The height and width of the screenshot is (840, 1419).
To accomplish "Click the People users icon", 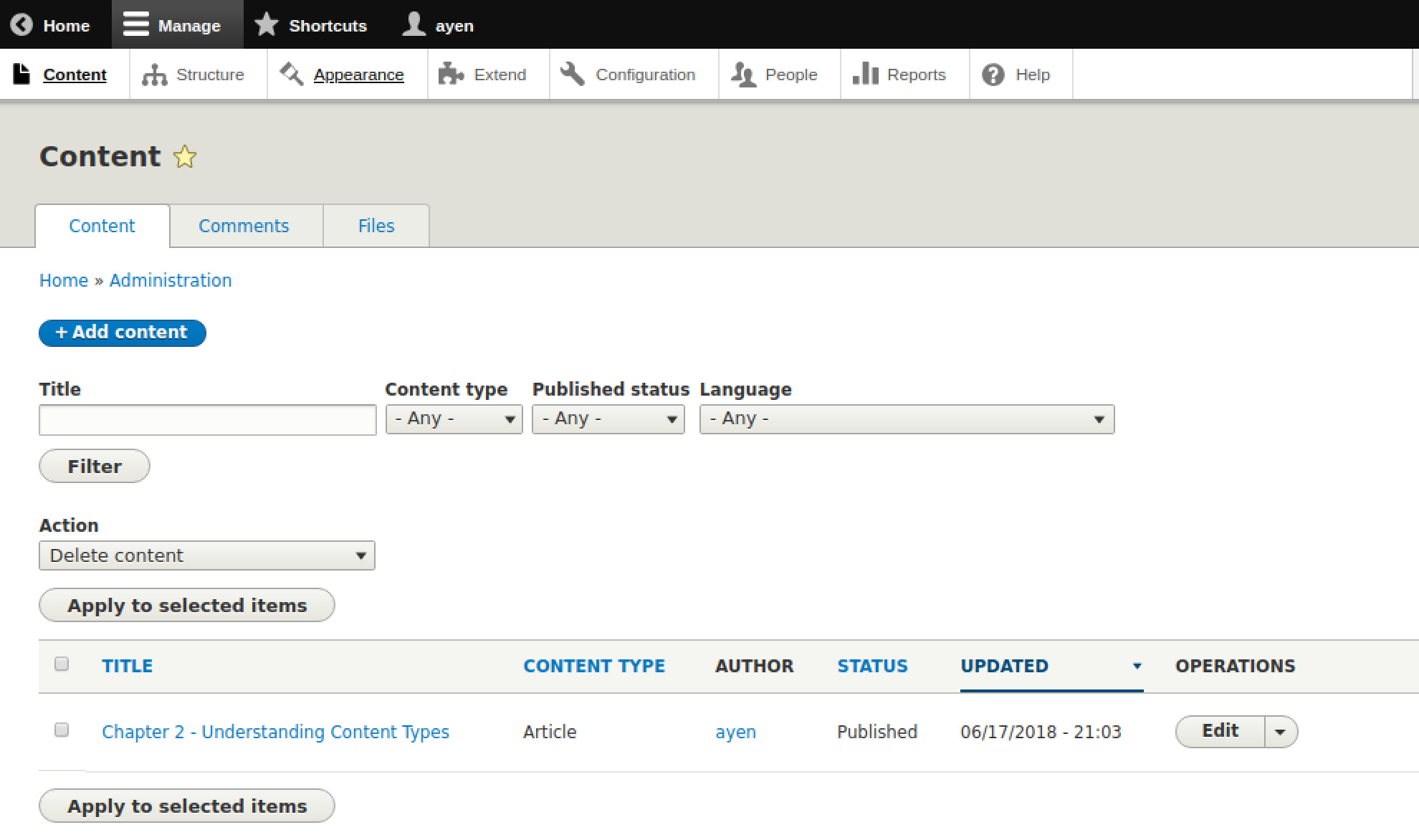I will (743, 75).
